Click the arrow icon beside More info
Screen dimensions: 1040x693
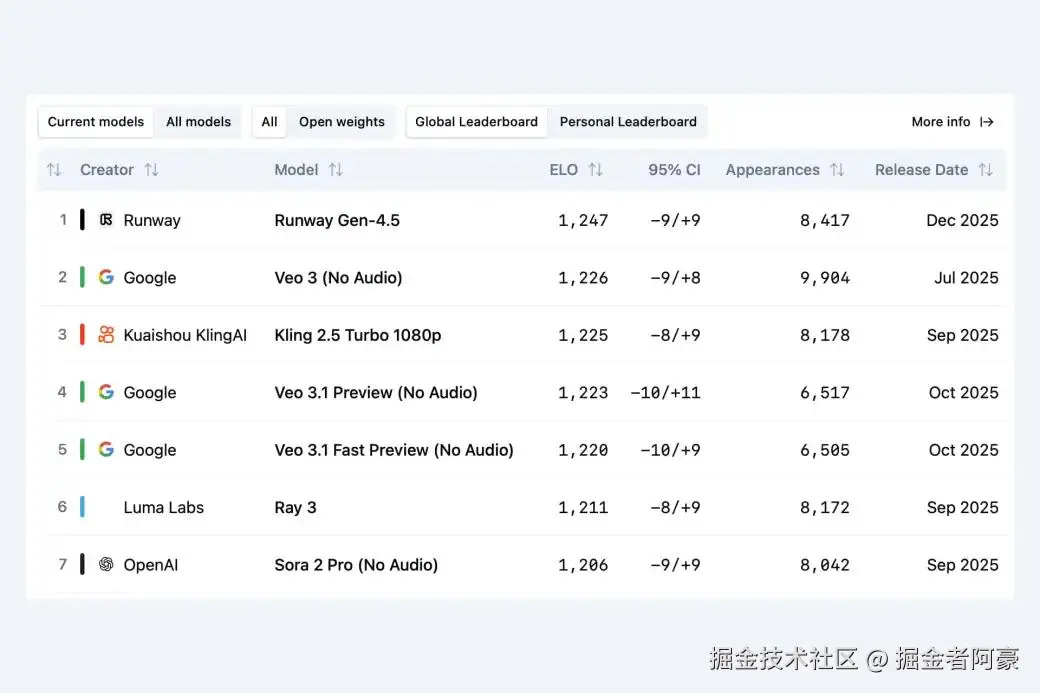[987, 122]
